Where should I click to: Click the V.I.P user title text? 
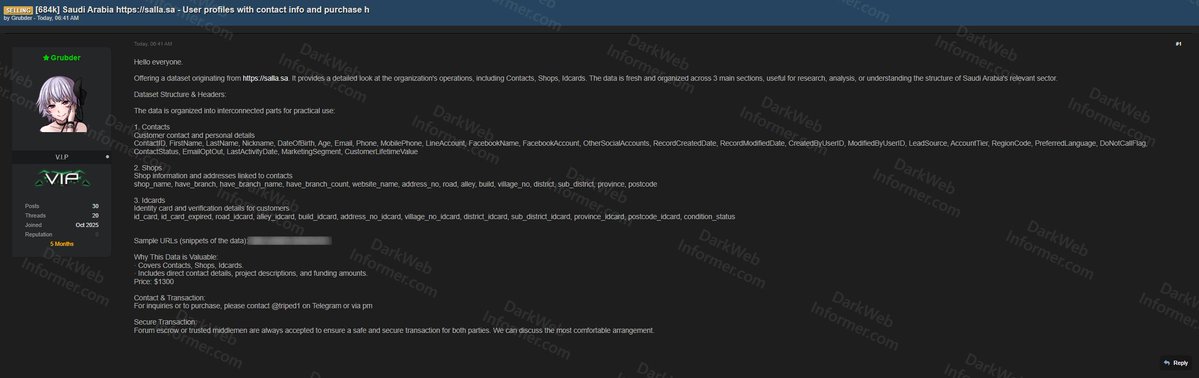(62, 157)
